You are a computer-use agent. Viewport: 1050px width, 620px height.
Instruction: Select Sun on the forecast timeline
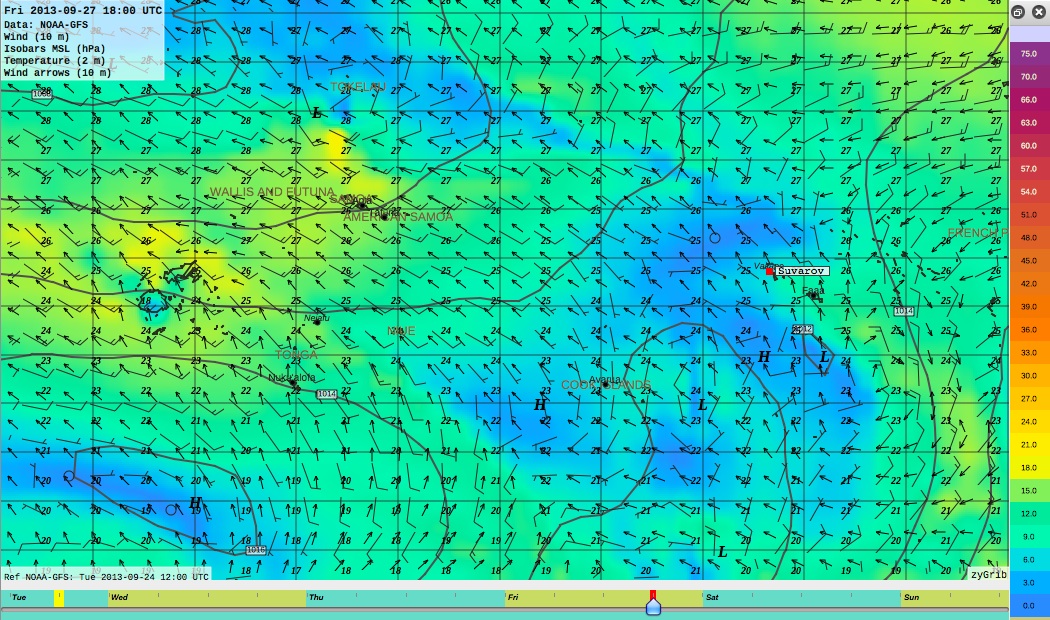pyautogui.click(x=911, y=597)
